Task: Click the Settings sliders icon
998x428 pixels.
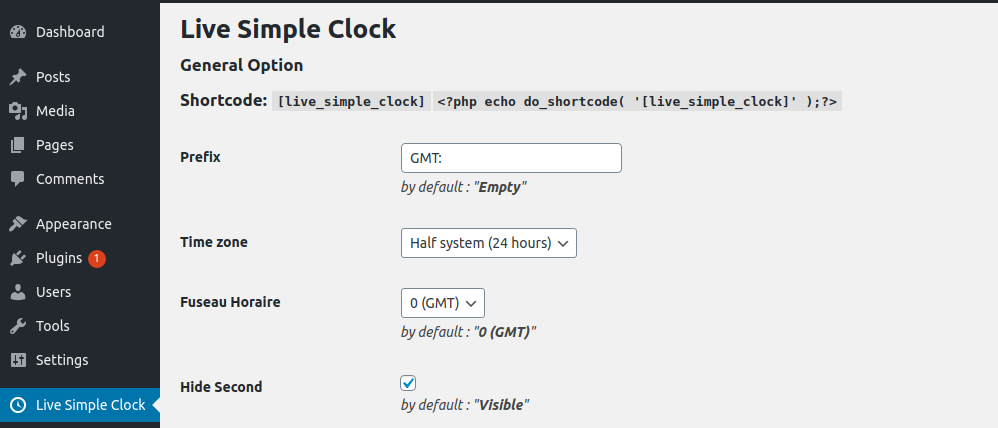Action: click(x=18, y=360)
